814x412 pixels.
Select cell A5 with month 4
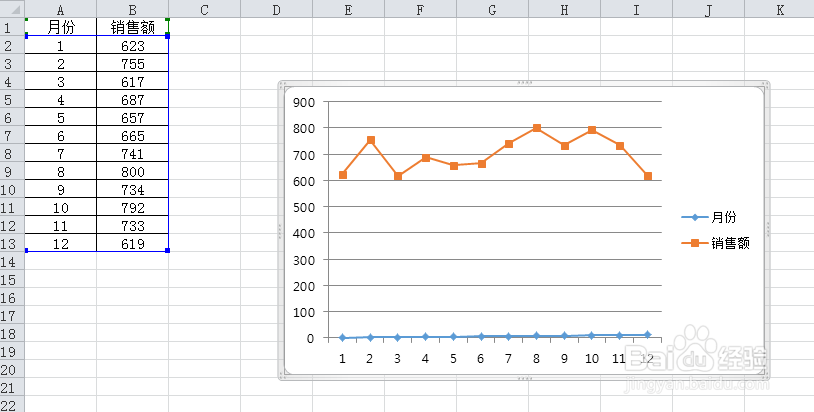[61, 99]
